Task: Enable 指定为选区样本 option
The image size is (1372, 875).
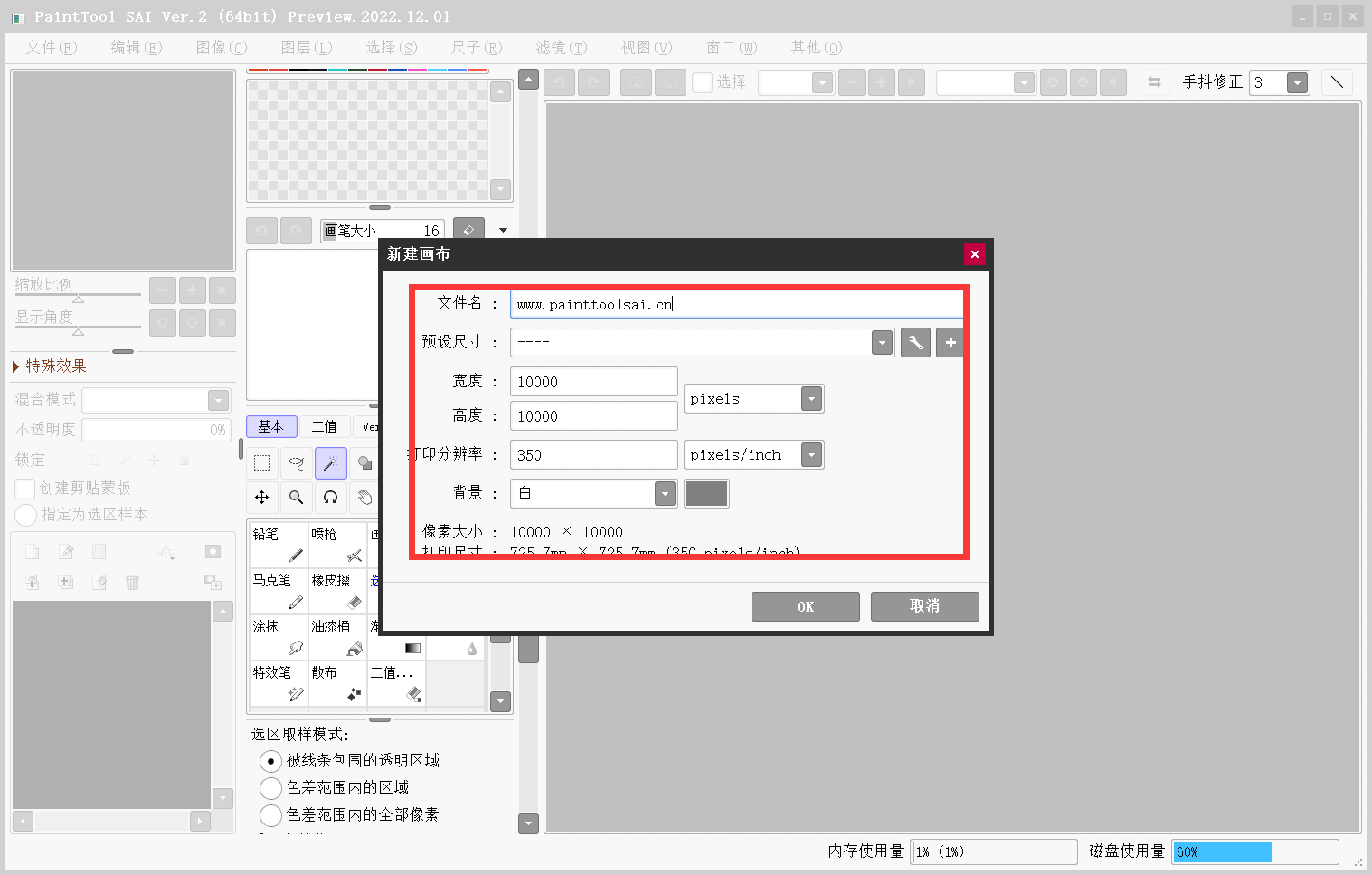Action: pos(25,515)
